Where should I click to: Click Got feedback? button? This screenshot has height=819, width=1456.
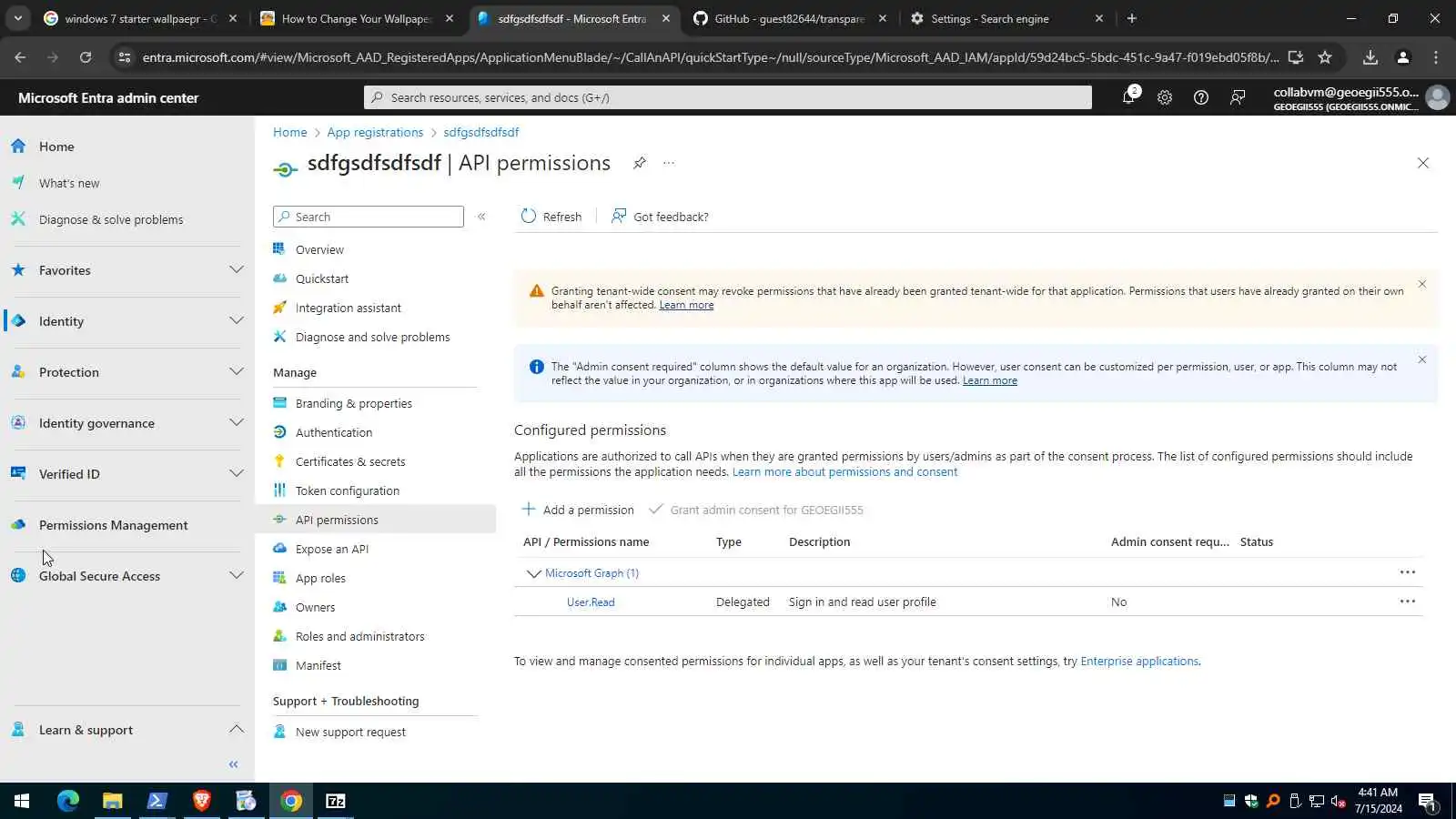[660, 217]
